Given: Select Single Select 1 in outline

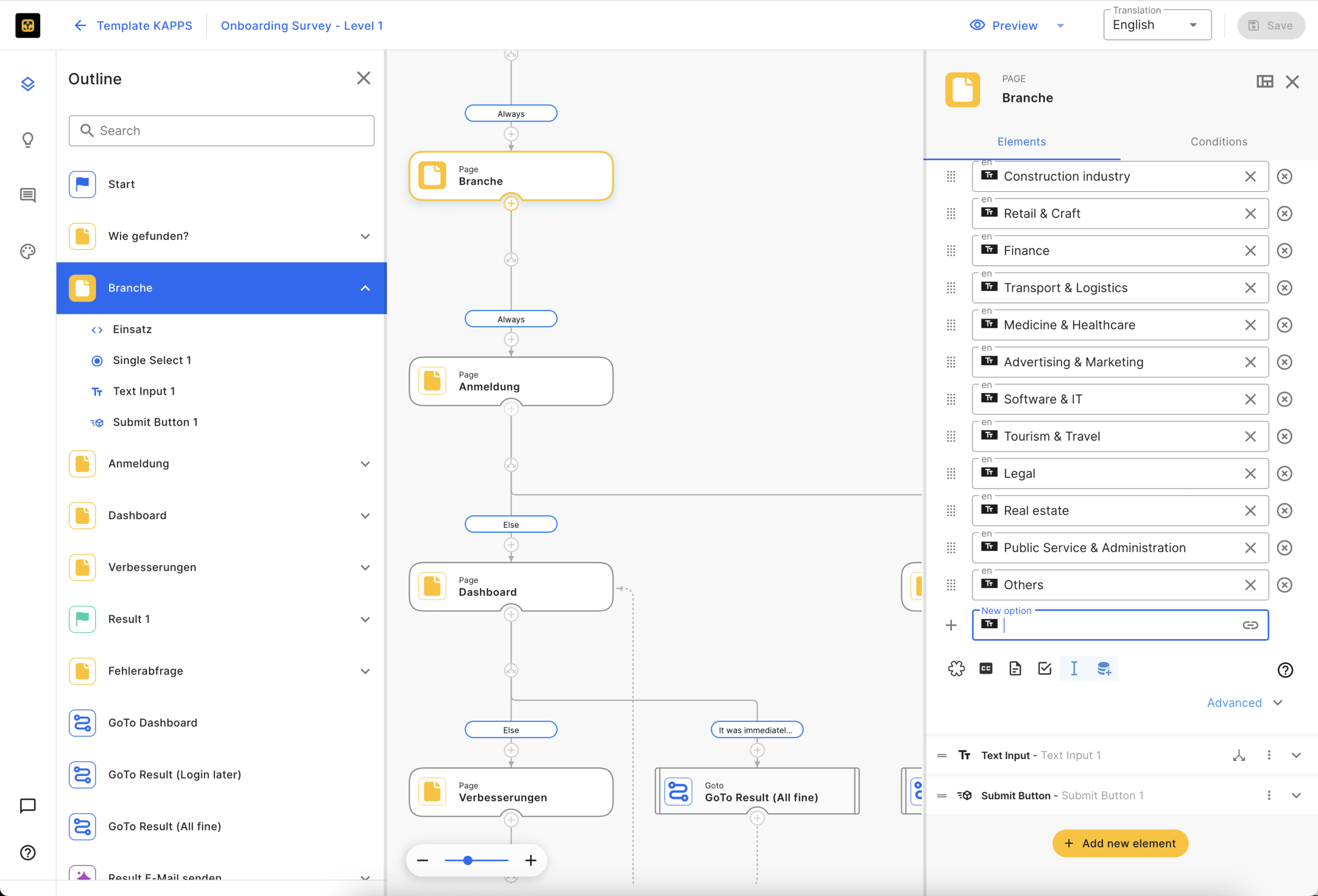Looking at the screenshot, I should click(x=151, y=360).
